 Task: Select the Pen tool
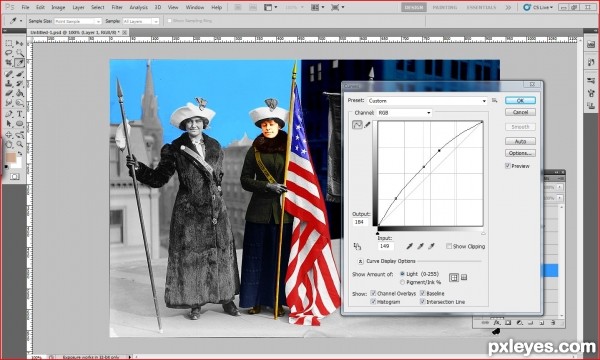(x=9, y=114)
